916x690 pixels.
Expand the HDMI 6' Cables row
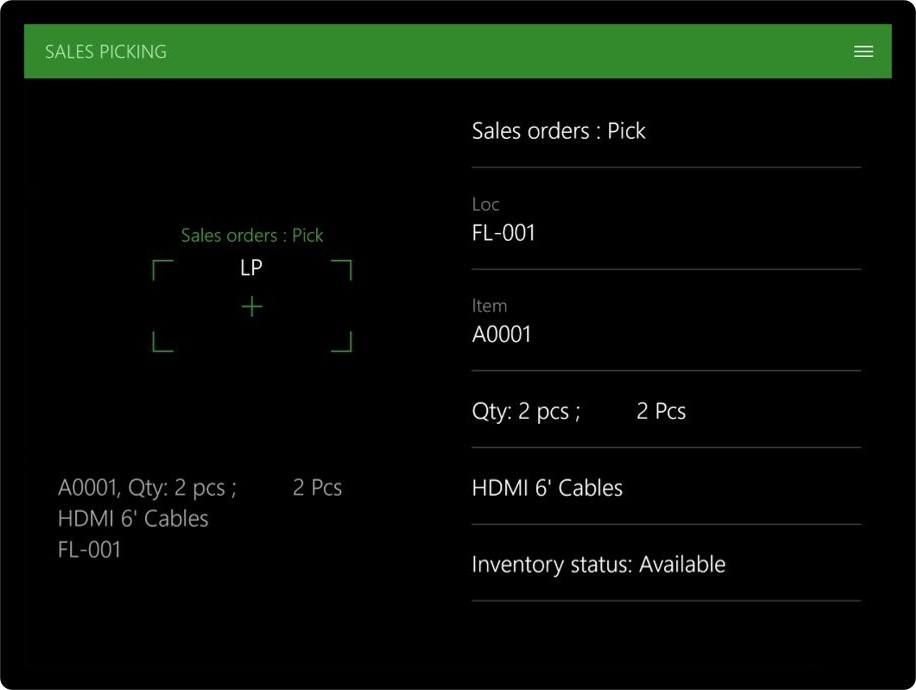click(x=547, y=487)
